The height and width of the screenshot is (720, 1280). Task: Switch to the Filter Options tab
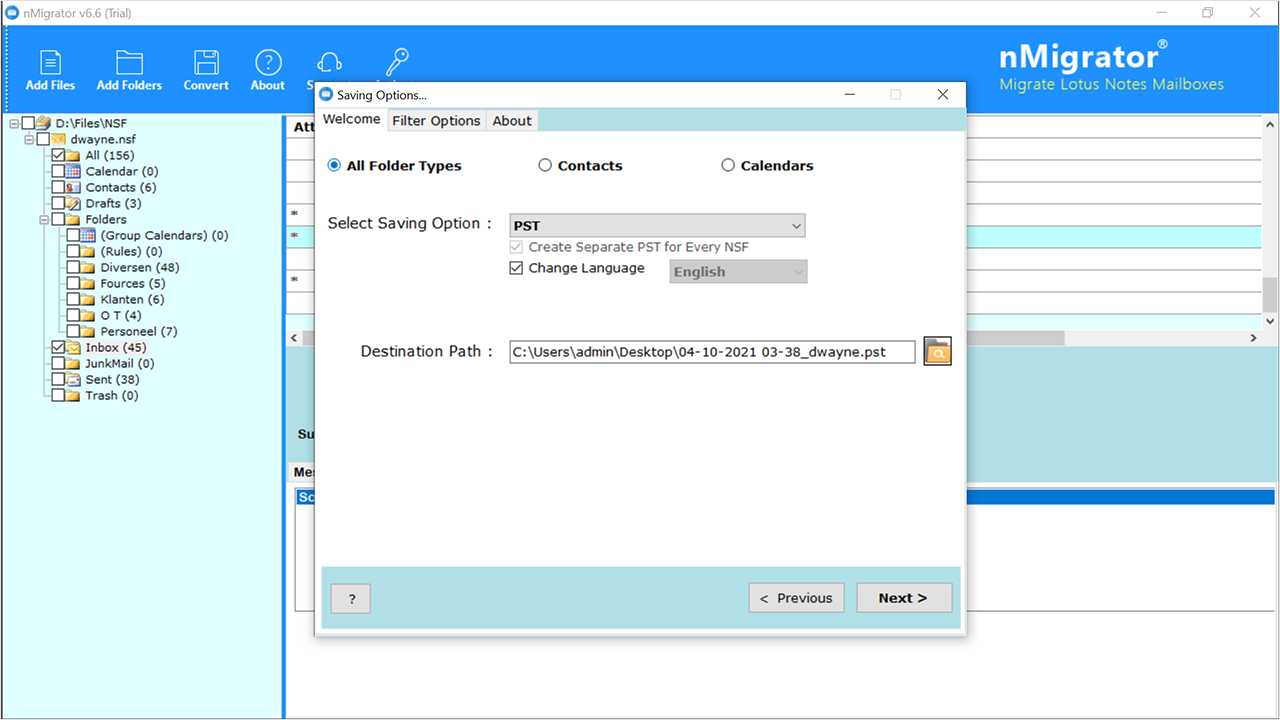point(436,120)
